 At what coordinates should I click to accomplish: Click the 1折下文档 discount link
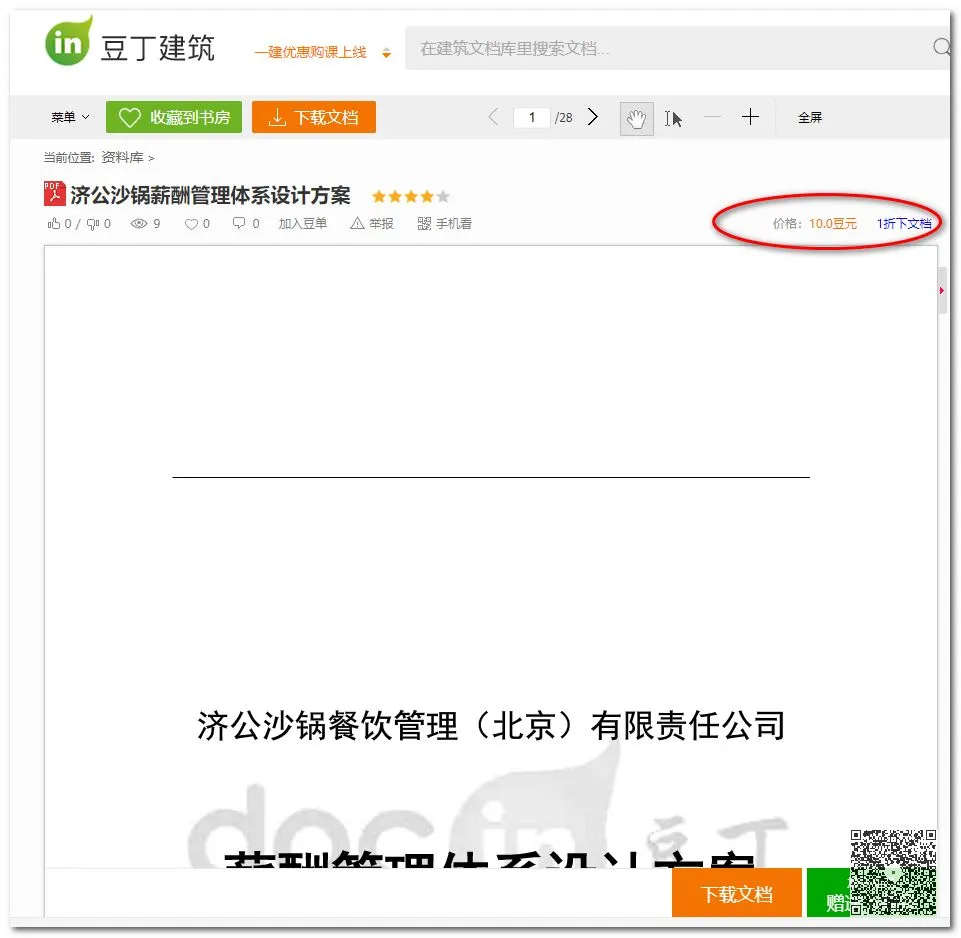coord(904,223)
